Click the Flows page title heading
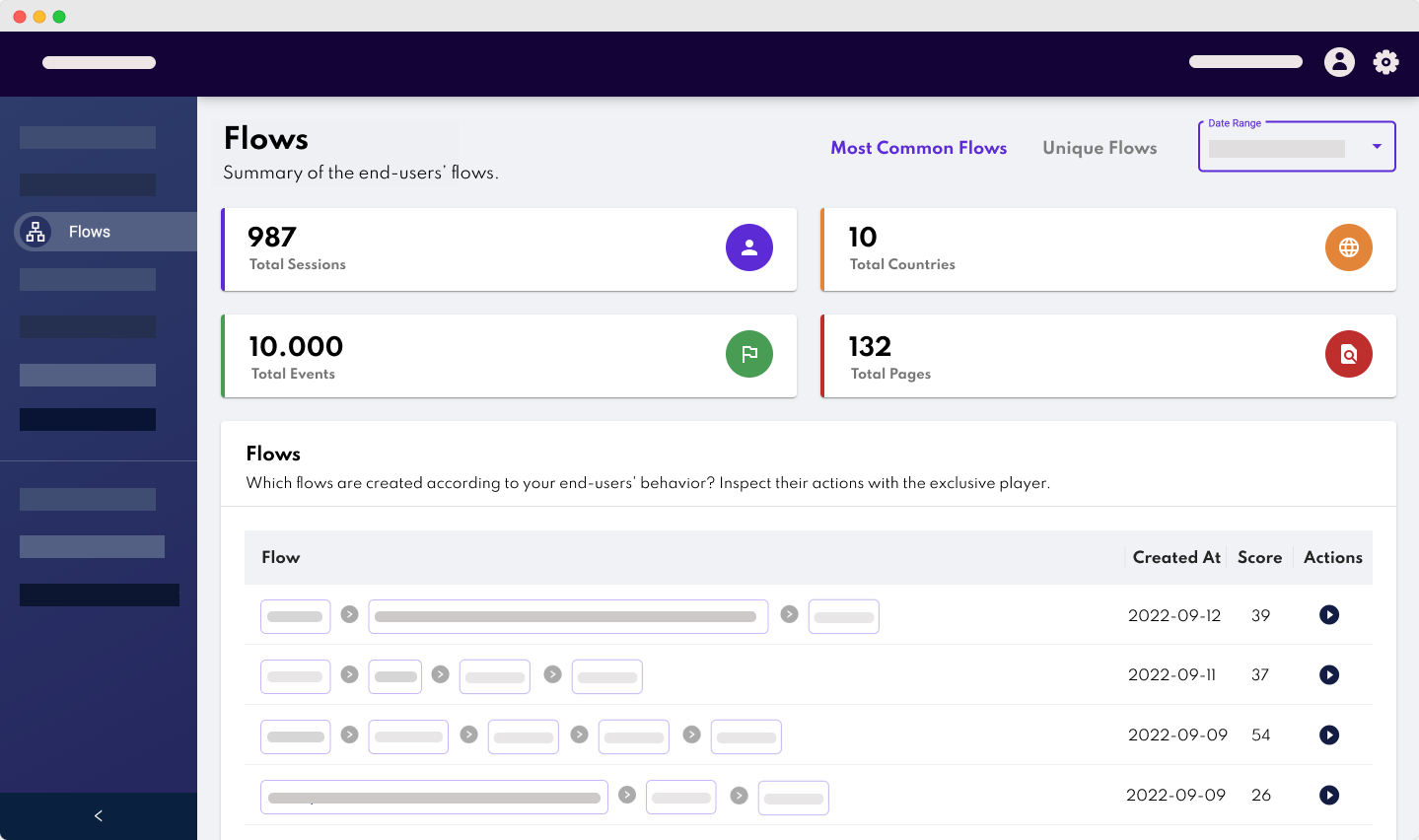This screenshot has height=840, width=1419. [264, 139]
